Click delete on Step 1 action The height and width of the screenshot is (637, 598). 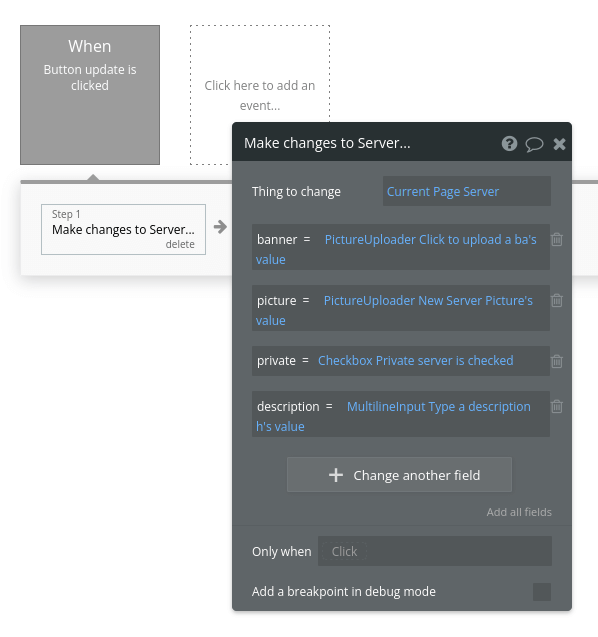(x=180, y=244)
